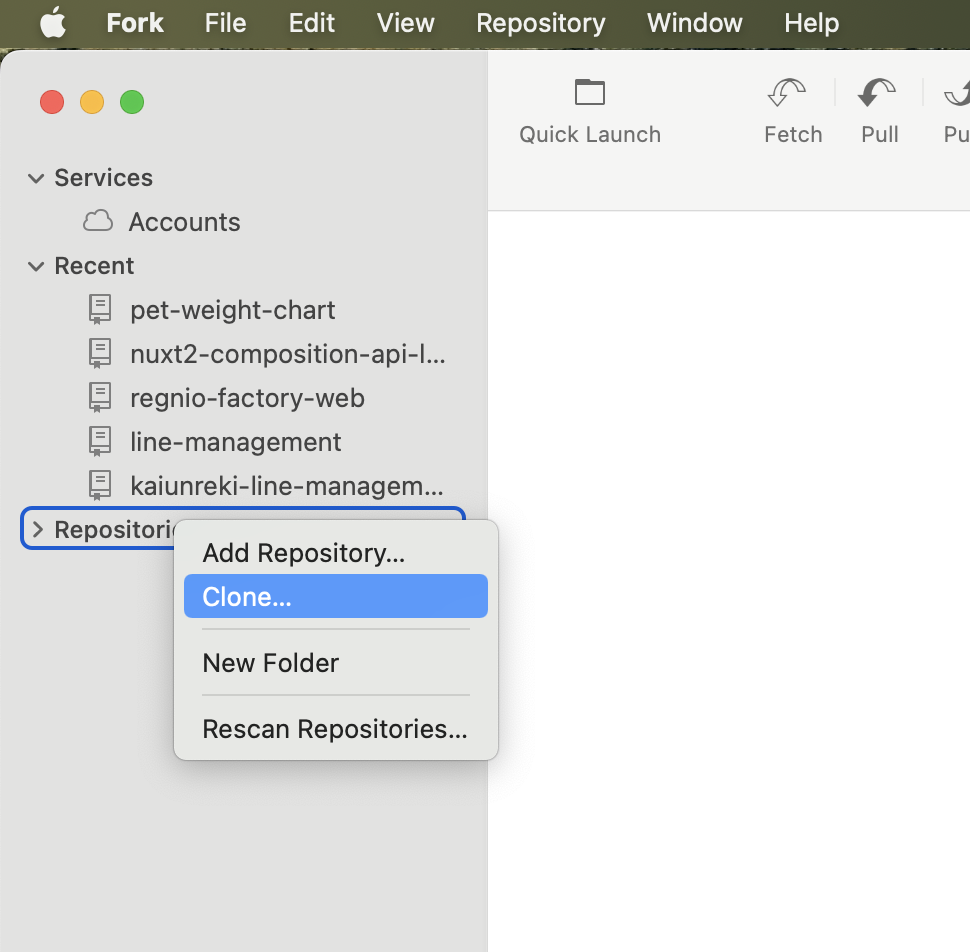The height and width of the screenshot is (952, 970).
Task: Open the Apple menu
Action: [52, 23]
